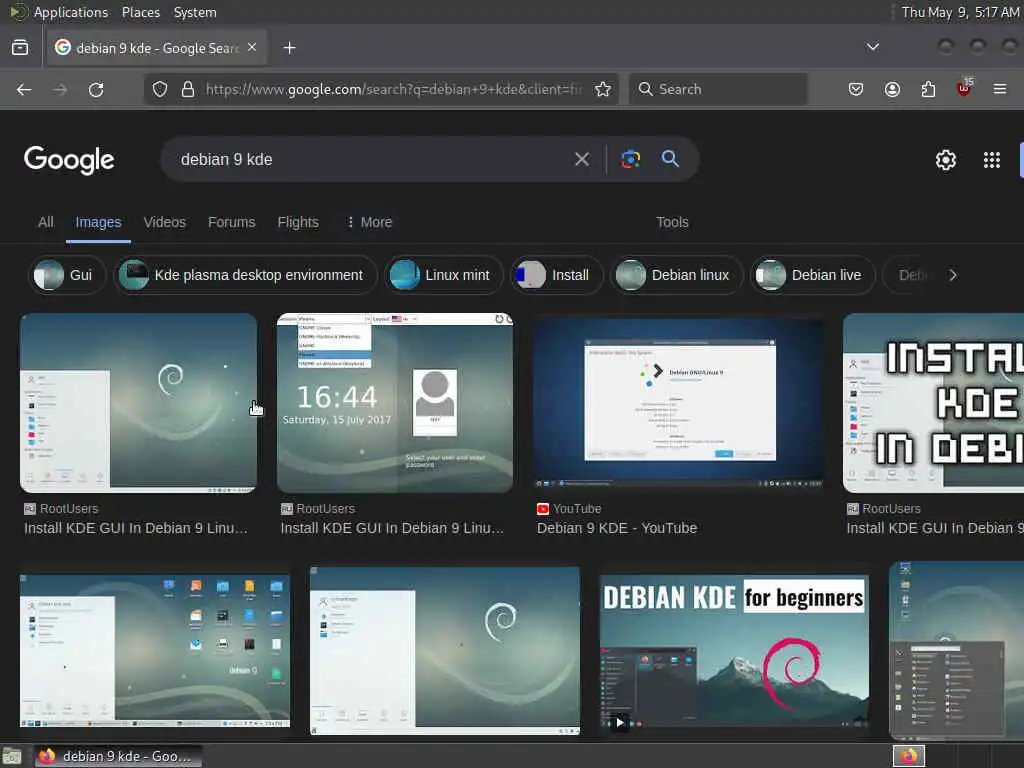Image resolution: width=1024 pixels, height=768 pixels.
Task: Open the Tools search options
Action: pyautogui.click(x=672, y=222)
